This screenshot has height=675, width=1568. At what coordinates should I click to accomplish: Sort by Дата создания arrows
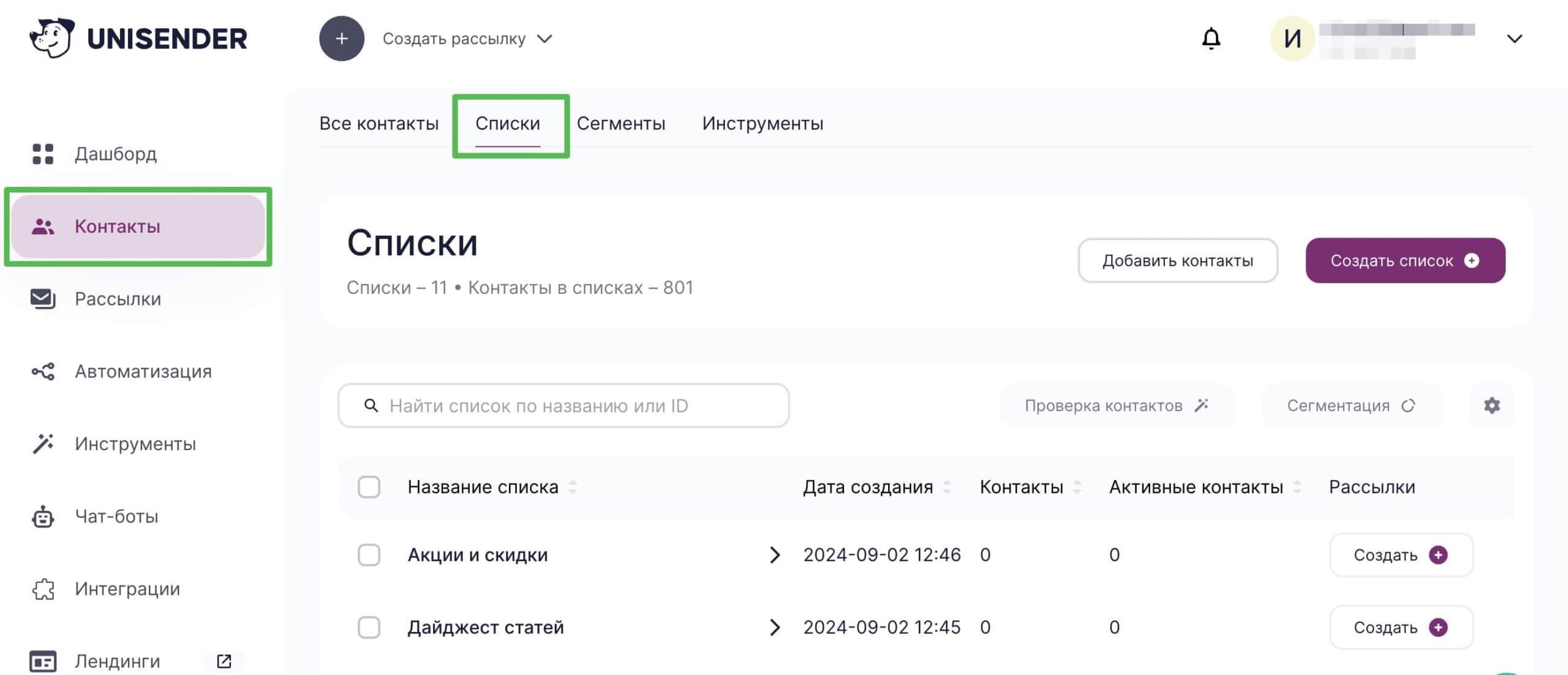[947, 487]
